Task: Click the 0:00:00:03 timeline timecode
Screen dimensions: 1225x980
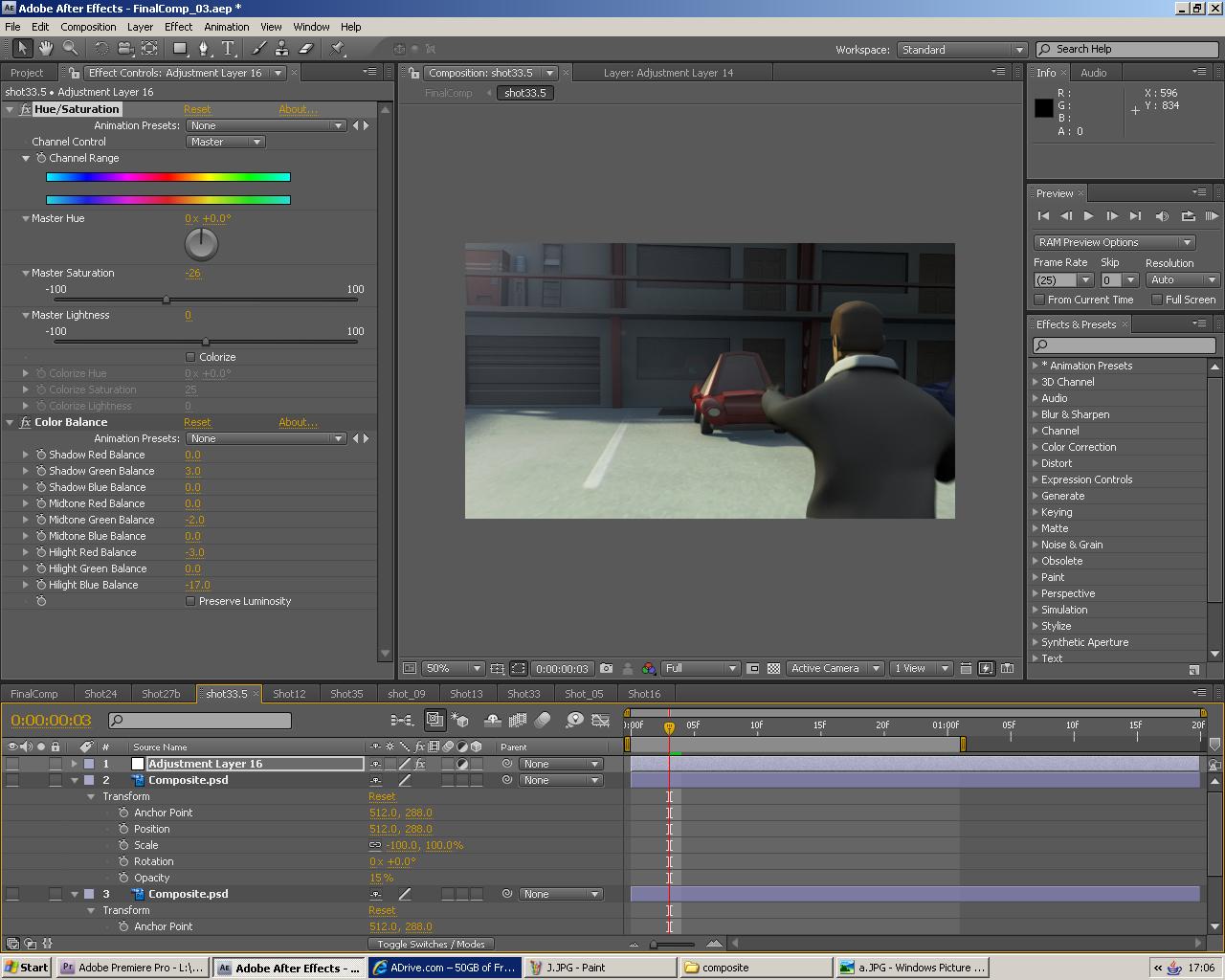Action: coord(51,721)
